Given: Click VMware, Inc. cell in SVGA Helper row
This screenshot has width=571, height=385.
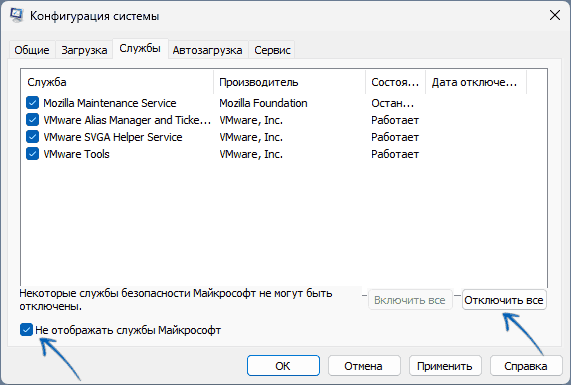Looking at the screenshot, I should tap(251, 137).
